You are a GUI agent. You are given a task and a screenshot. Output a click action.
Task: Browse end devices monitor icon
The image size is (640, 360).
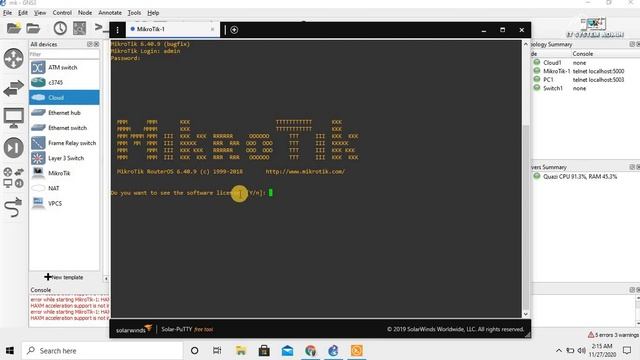[x=13, y=118]
